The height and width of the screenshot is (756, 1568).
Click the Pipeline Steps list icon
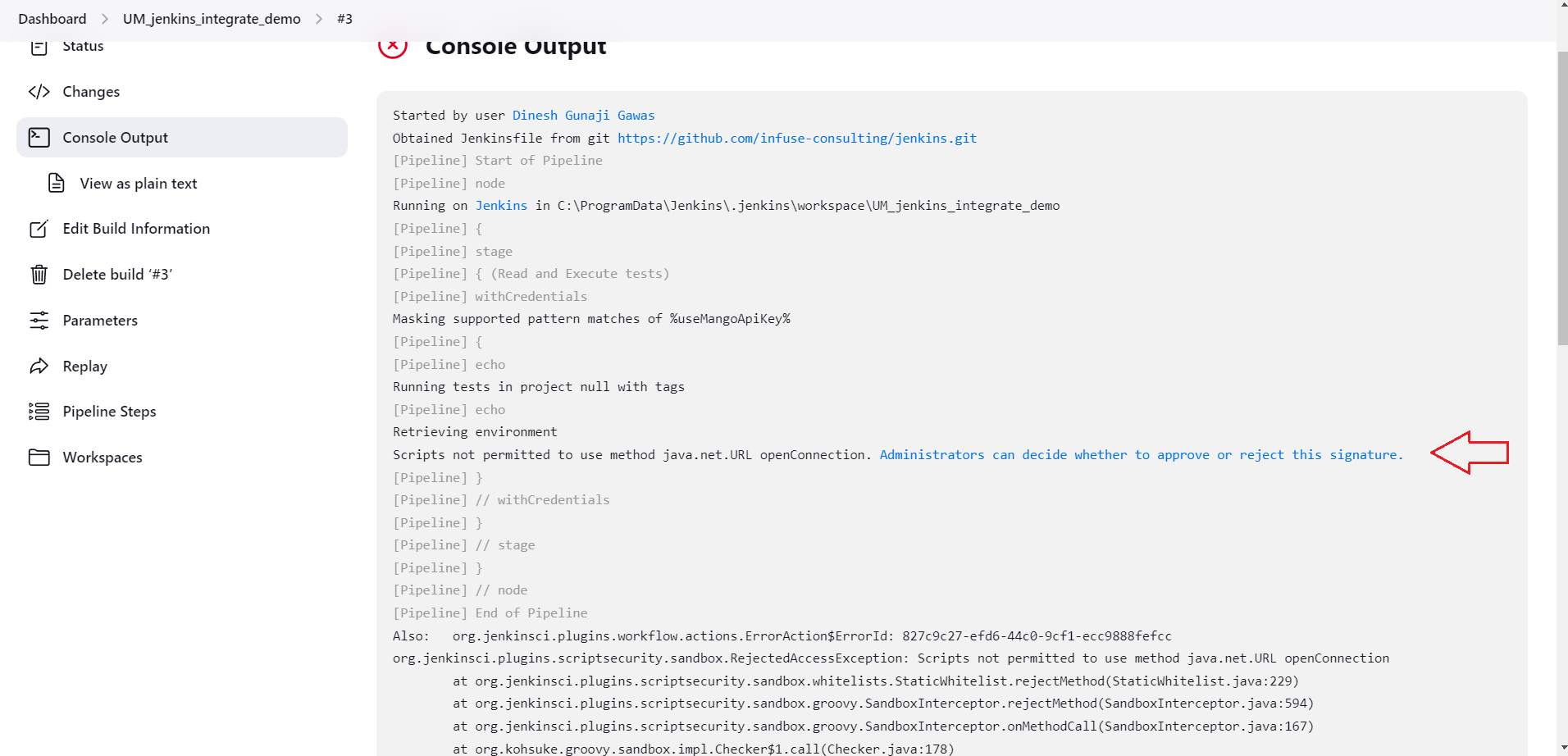pyautogui.click(x=39, y=412)
